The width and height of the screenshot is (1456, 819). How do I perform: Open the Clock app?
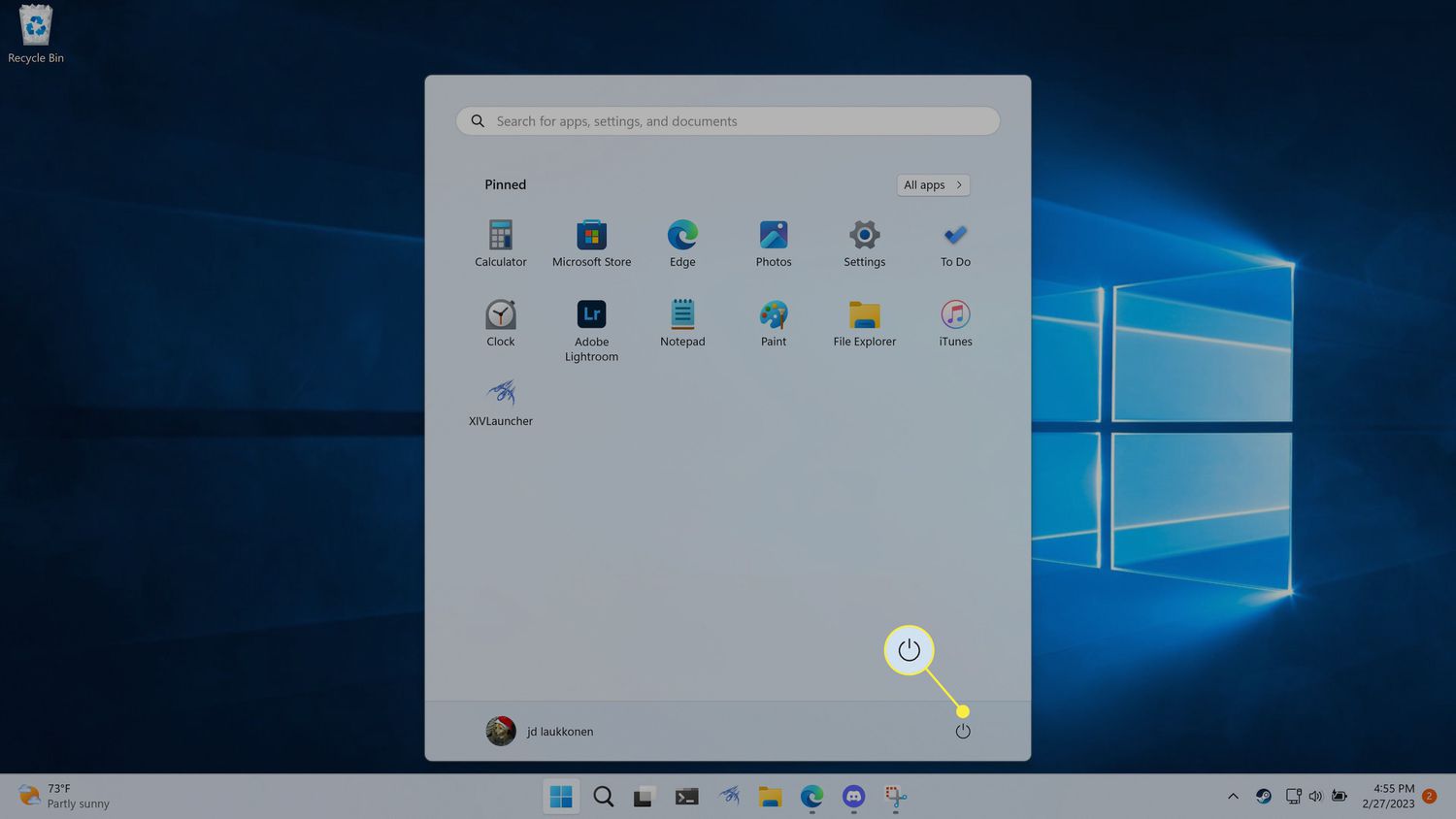(x=501, y=322)
